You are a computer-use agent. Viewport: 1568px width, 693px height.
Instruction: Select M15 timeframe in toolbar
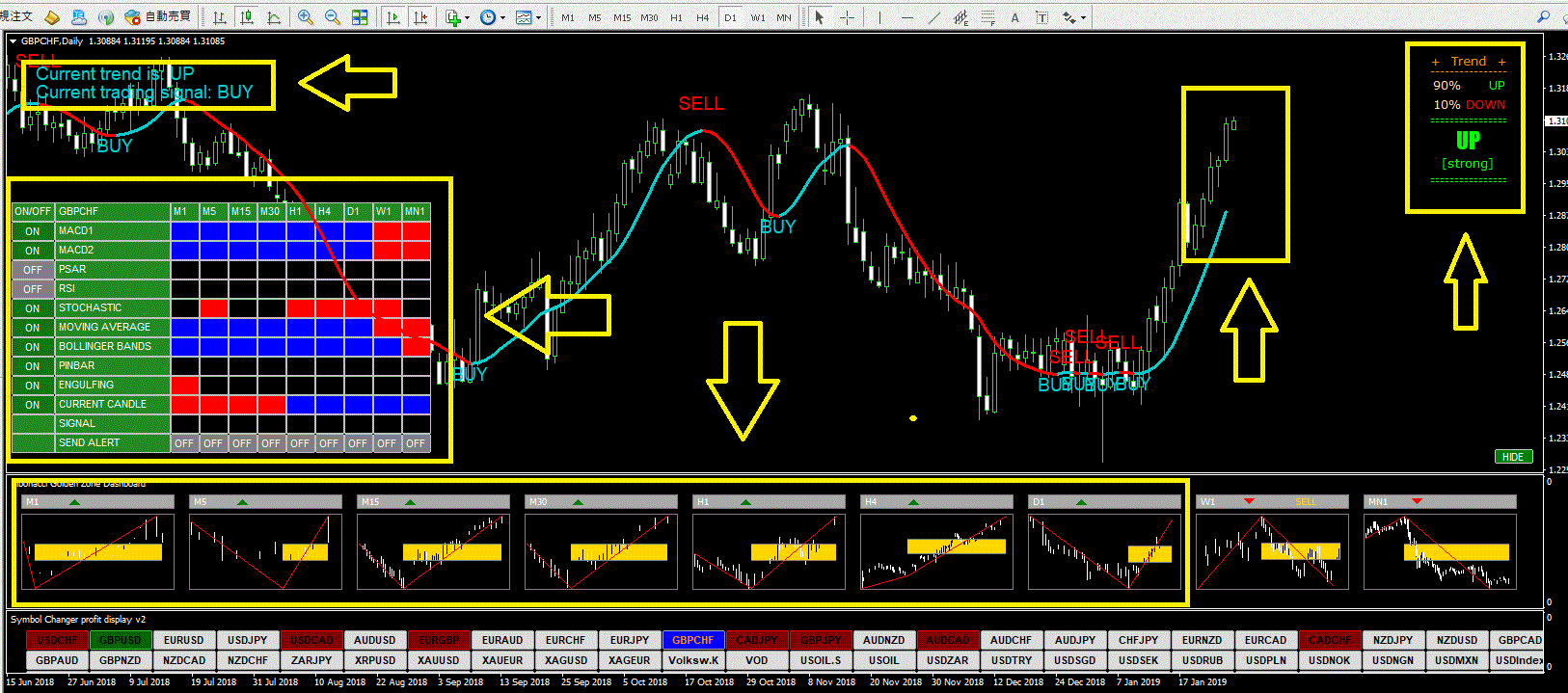[622, 17]
